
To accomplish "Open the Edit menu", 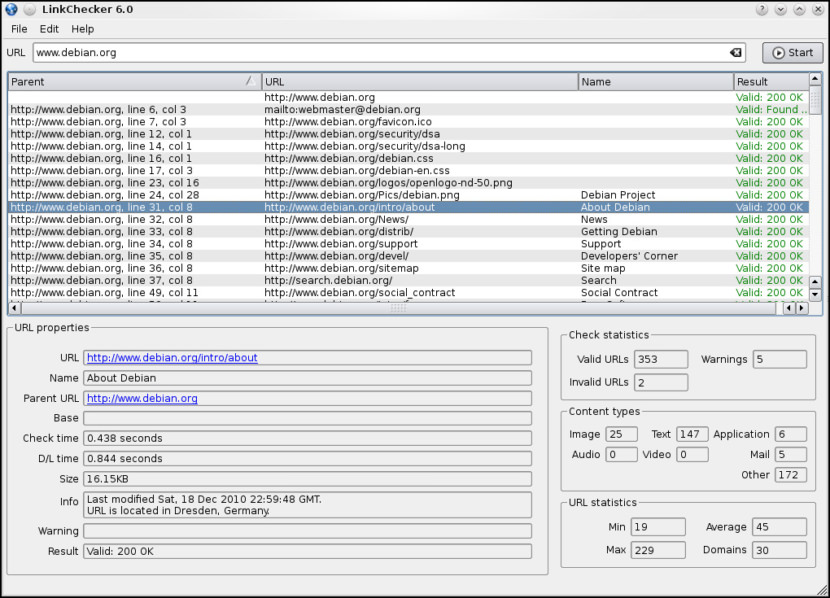I will [x=49, y=29].
